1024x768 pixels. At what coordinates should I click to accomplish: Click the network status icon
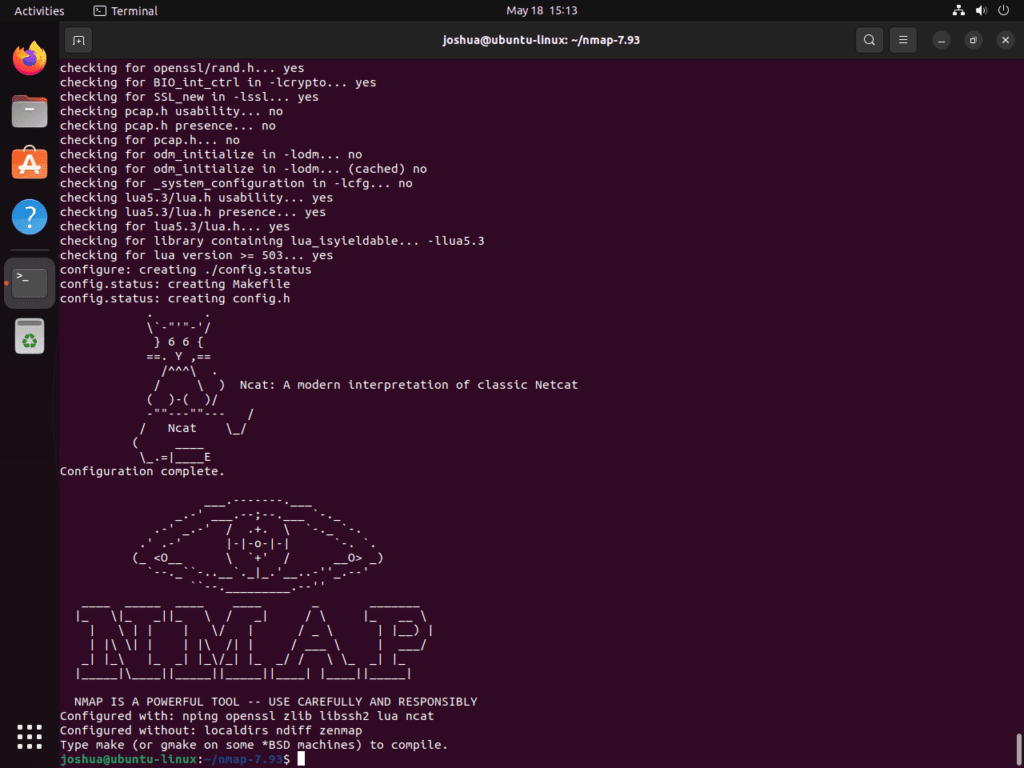(958, 11)
